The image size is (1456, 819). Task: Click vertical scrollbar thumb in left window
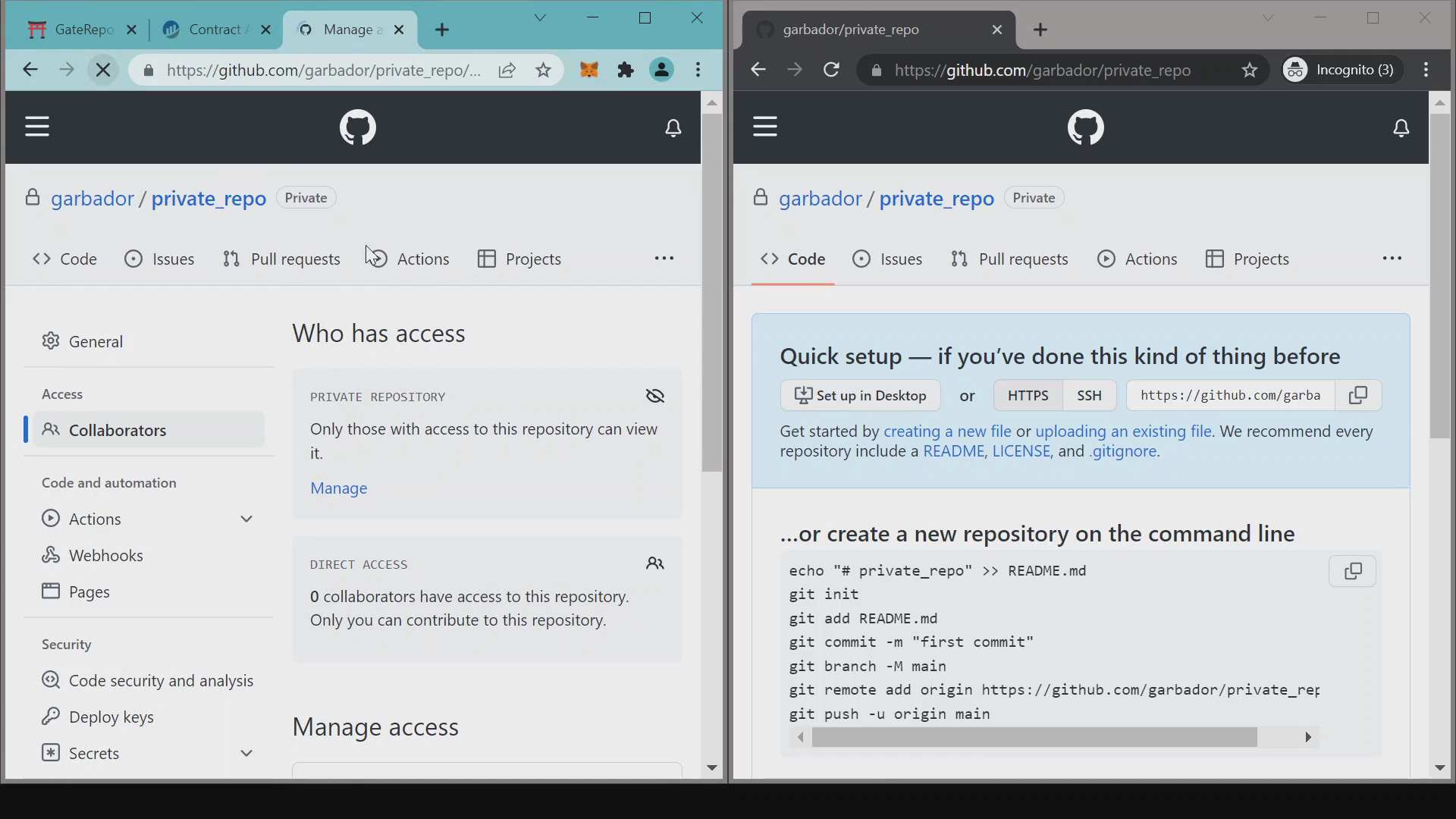point(711,292)
